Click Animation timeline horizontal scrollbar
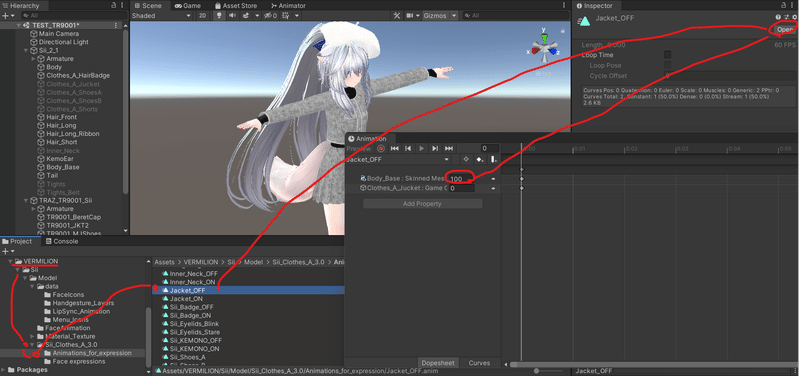This screenshot has height=376, width=800. 653,364
